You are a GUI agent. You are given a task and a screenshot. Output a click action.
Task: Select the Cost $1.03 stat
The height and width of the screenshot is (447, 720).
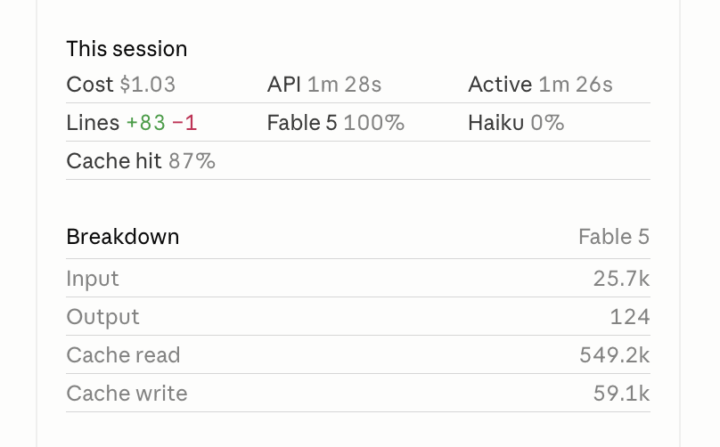pos(121,85)
